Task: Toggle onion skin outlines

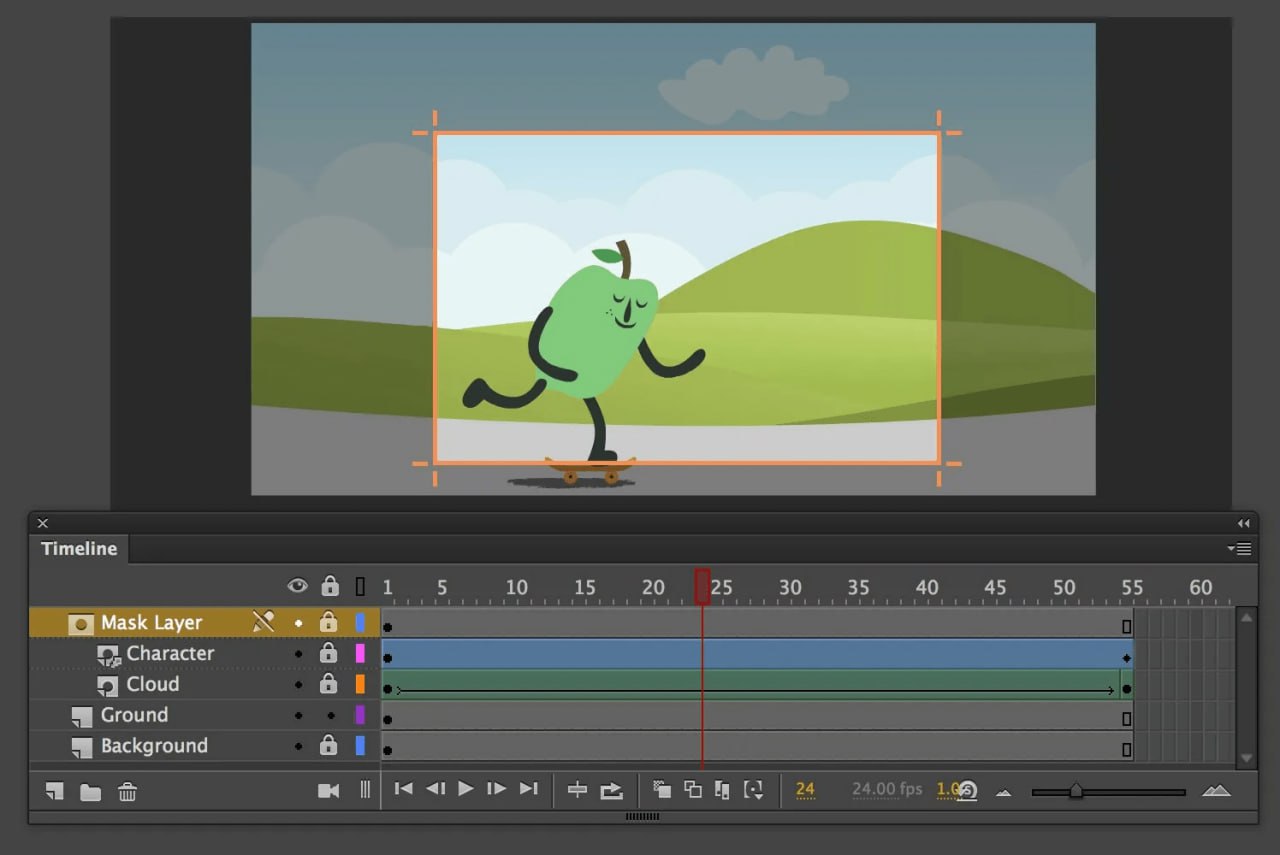Action: [x=695, y=789]
